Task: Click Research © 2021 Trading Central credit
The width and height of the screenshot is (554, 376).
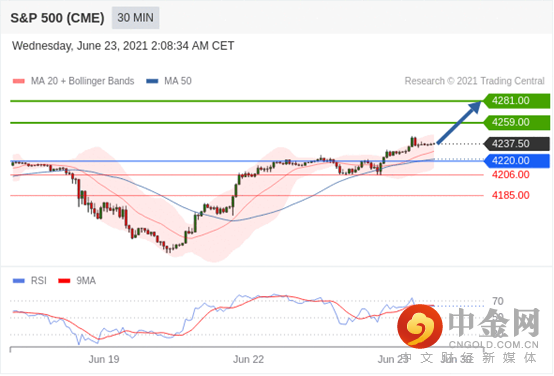Action: (x=475, y=81)
